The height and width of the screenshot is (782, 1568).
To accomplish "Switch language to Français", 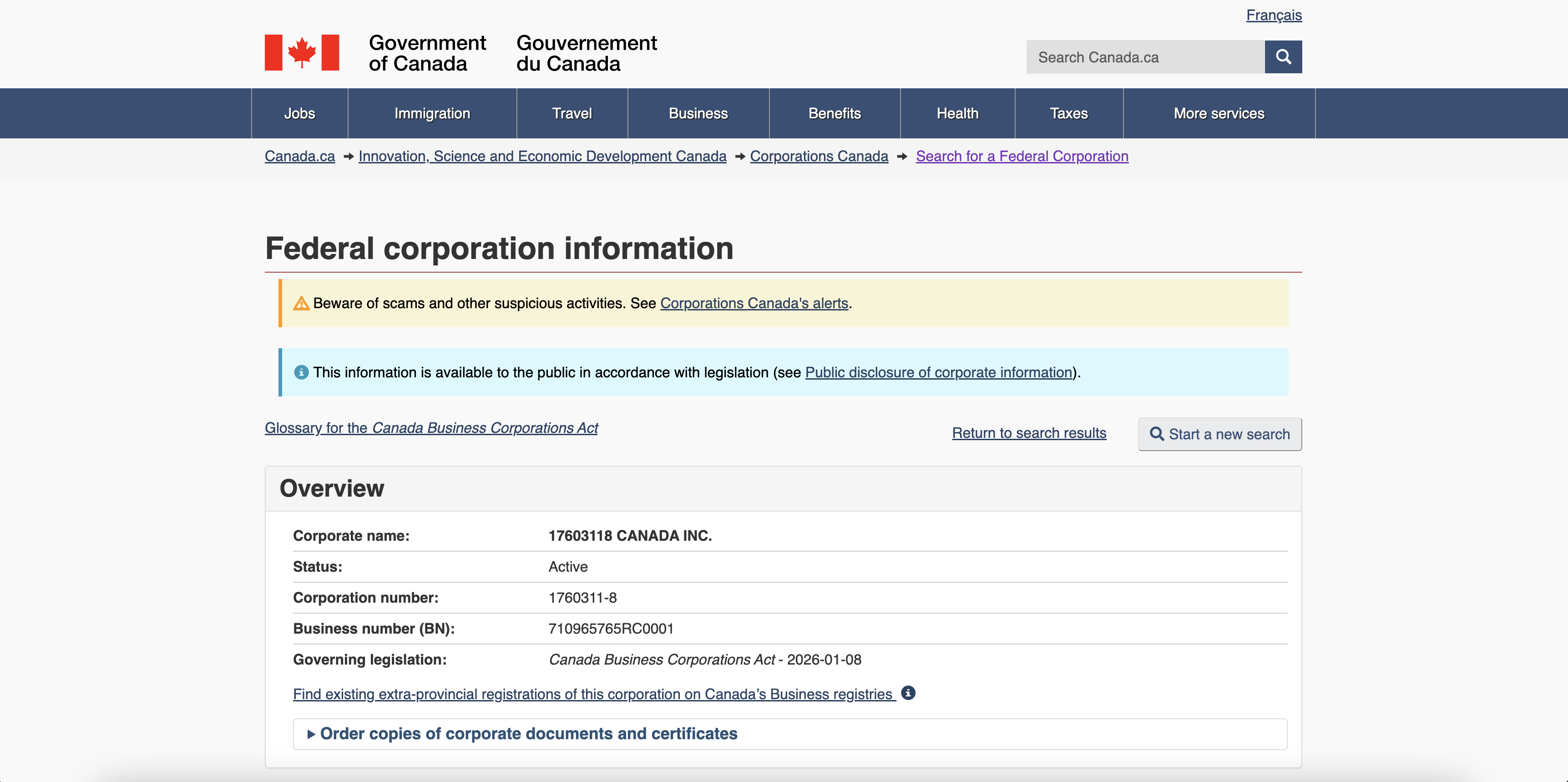I will click(1274, 15).
